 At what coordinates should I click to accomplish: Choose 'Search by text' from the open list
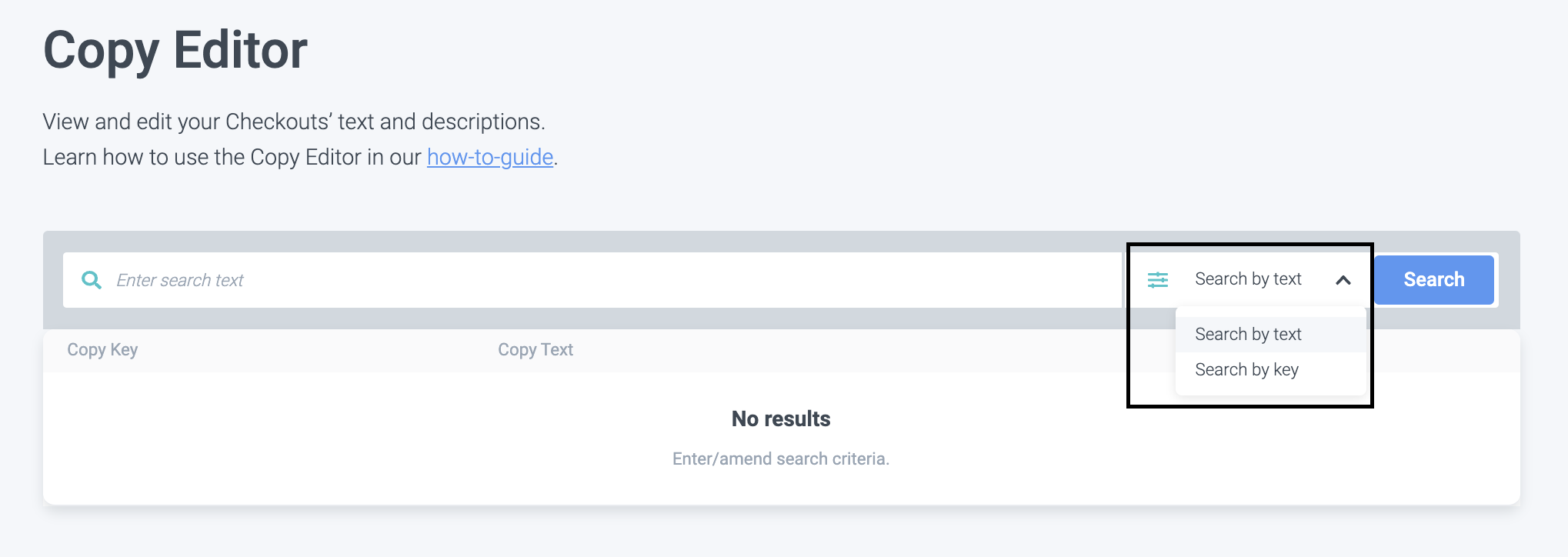(x=1247, y=335)
